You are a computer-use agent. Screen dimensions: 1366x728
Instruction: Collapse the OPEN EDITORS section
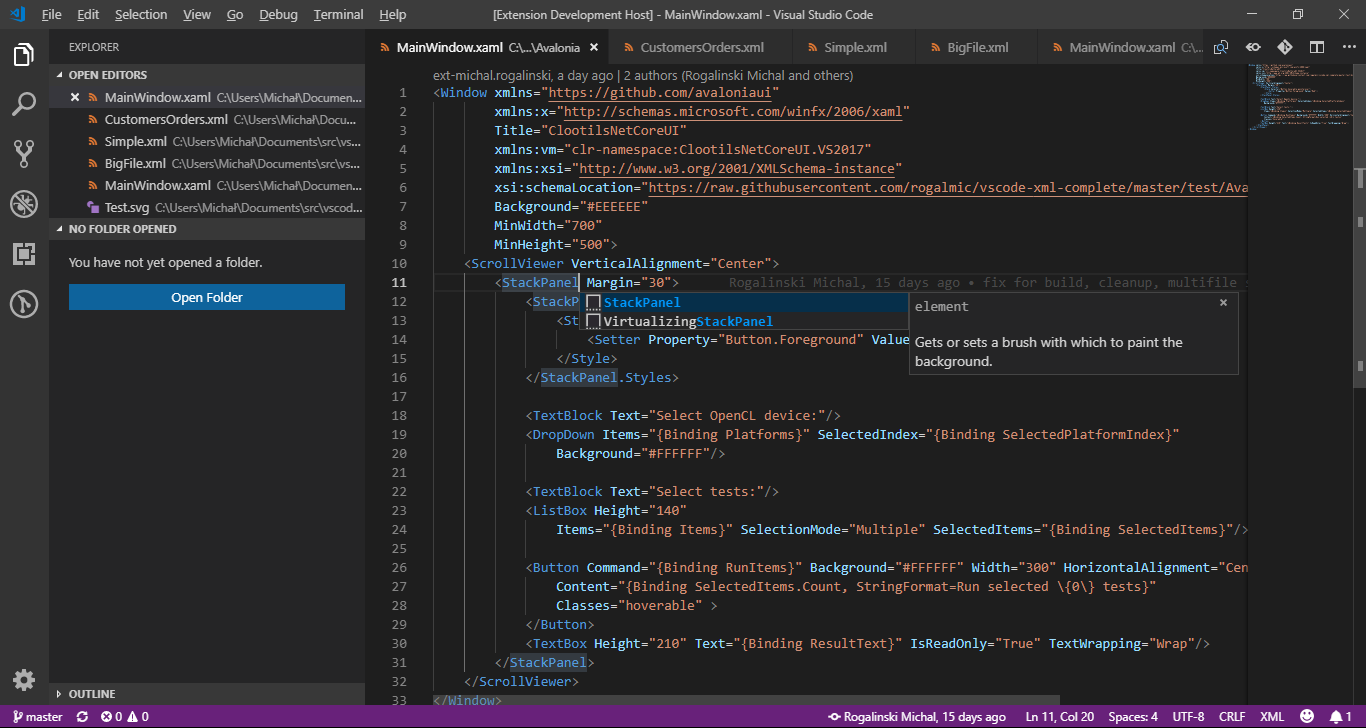point(103,74)
